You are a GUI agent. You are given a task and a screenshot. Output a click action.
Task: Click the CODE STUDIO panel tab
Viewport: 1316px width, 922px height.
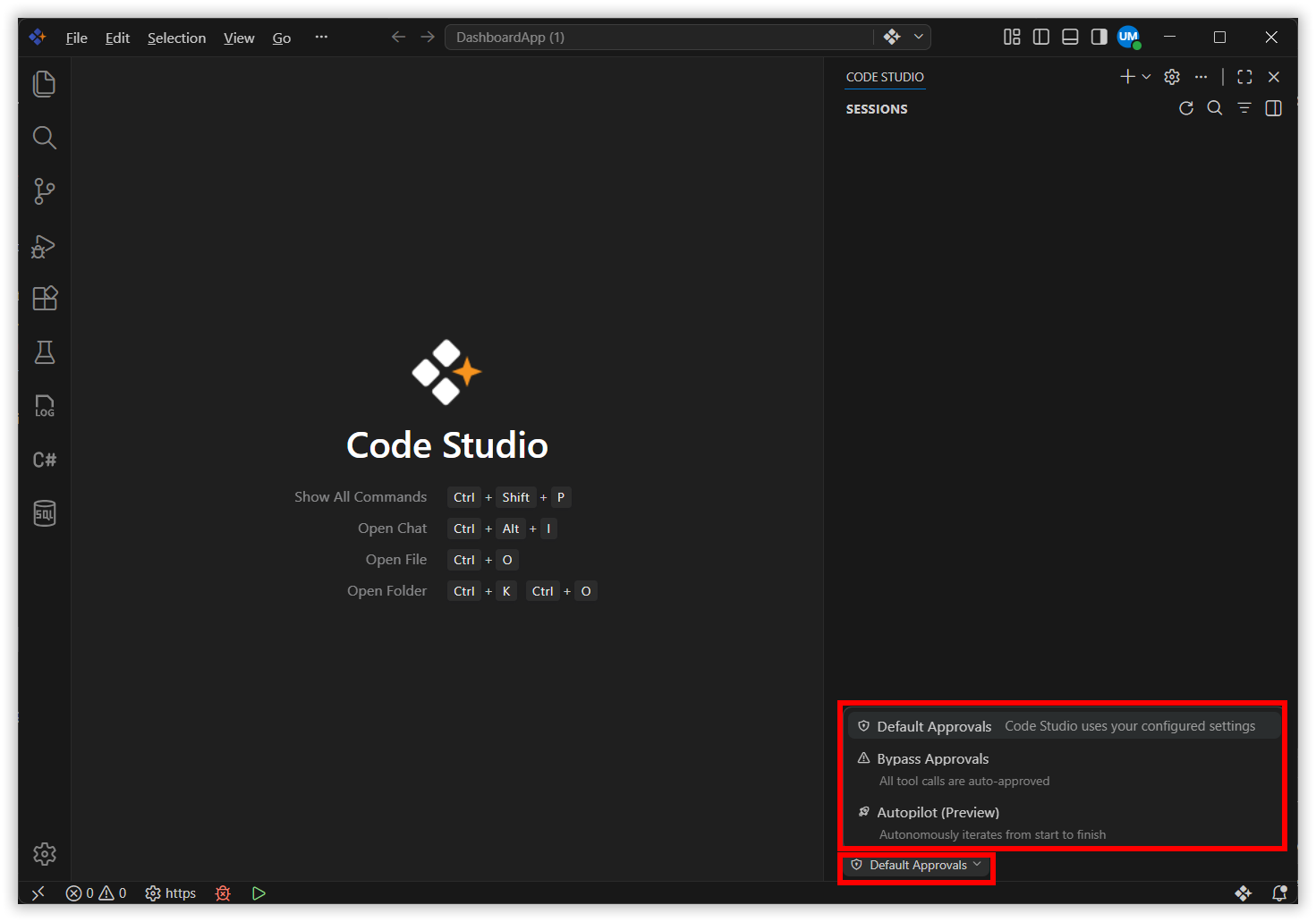click(885, 77)
